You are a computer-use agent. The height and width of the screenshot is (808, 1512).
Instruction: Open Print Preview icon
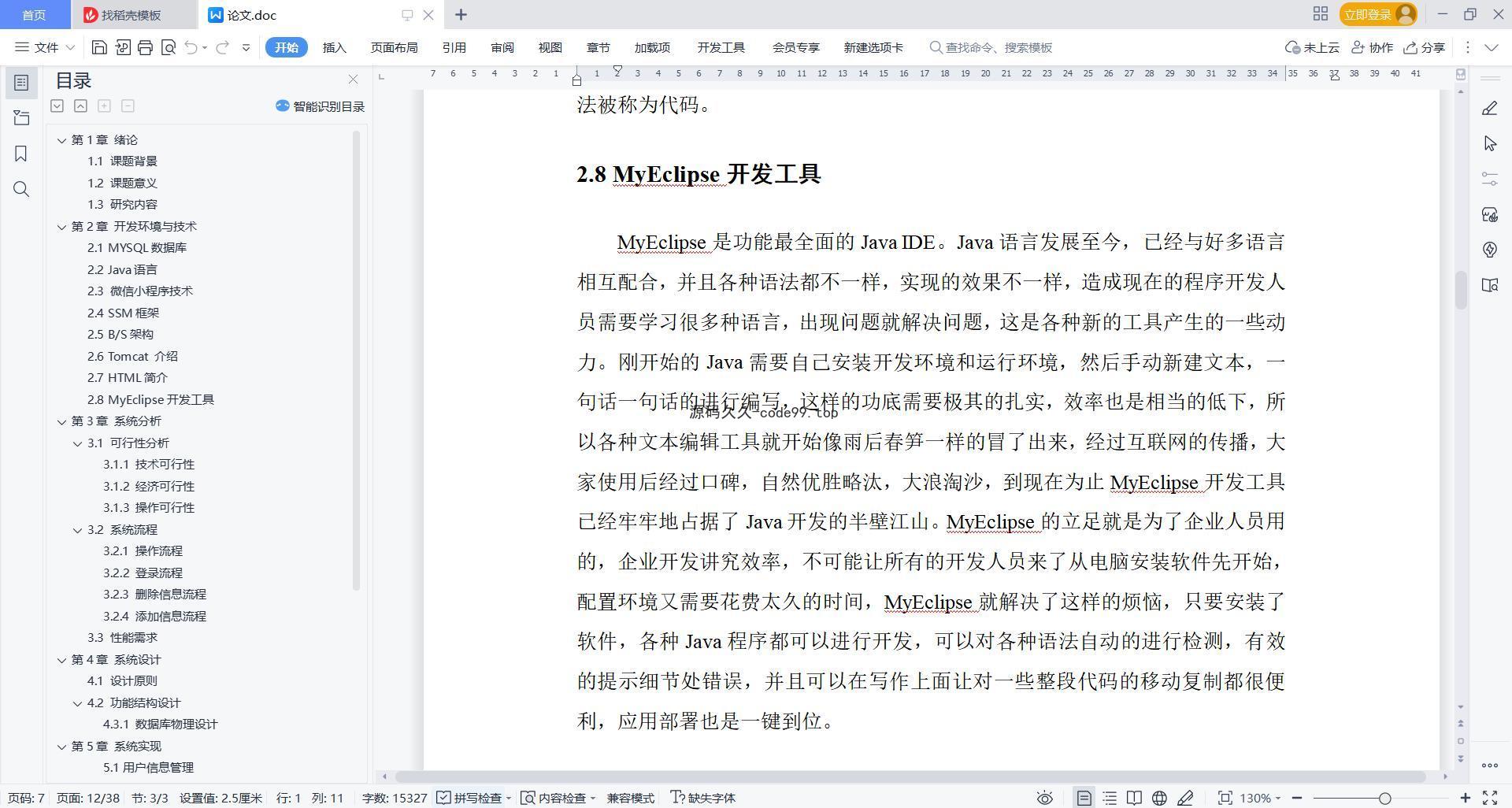pyautogui.click(x=168, y=47)
